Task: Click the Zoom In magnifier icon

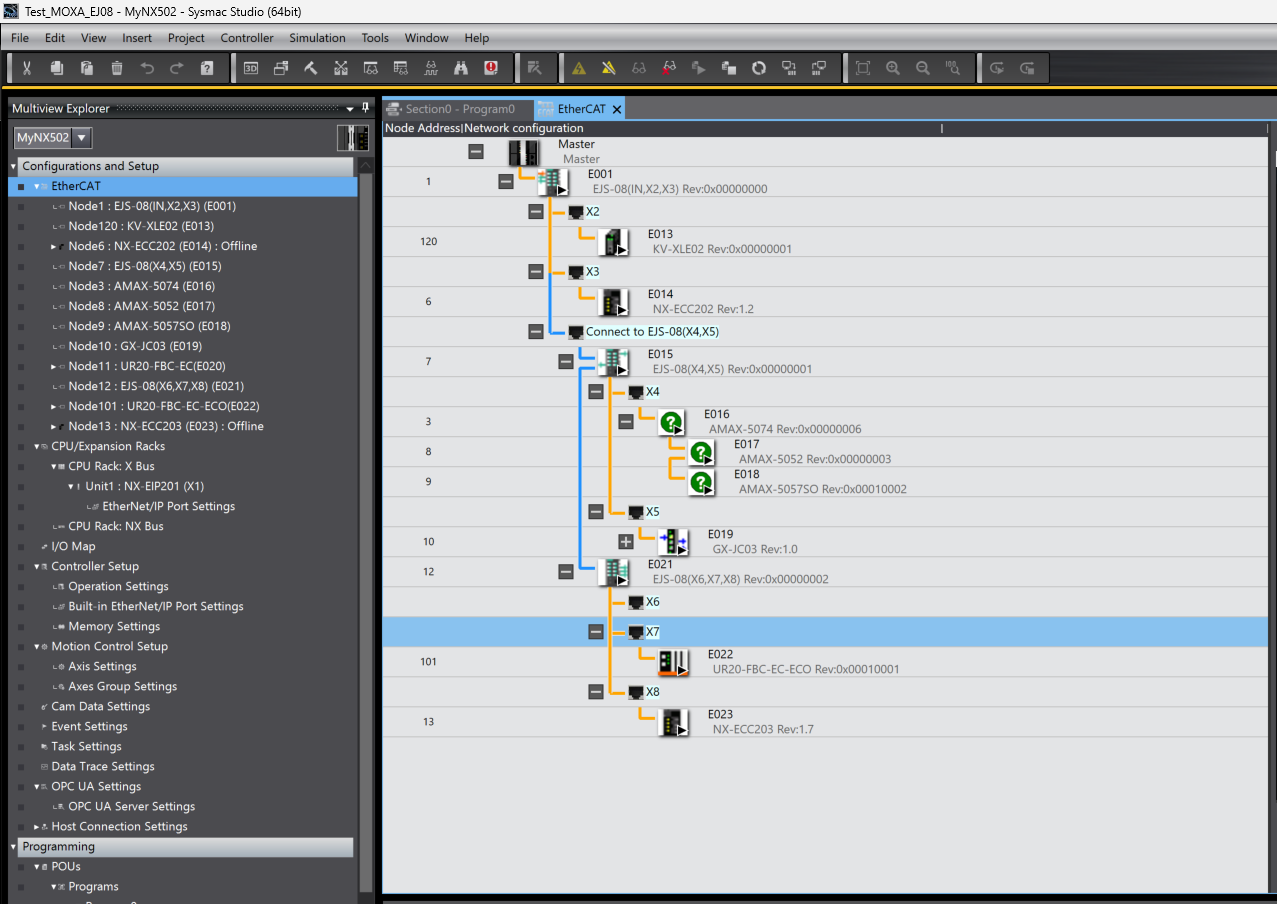Action: (893, 68)
